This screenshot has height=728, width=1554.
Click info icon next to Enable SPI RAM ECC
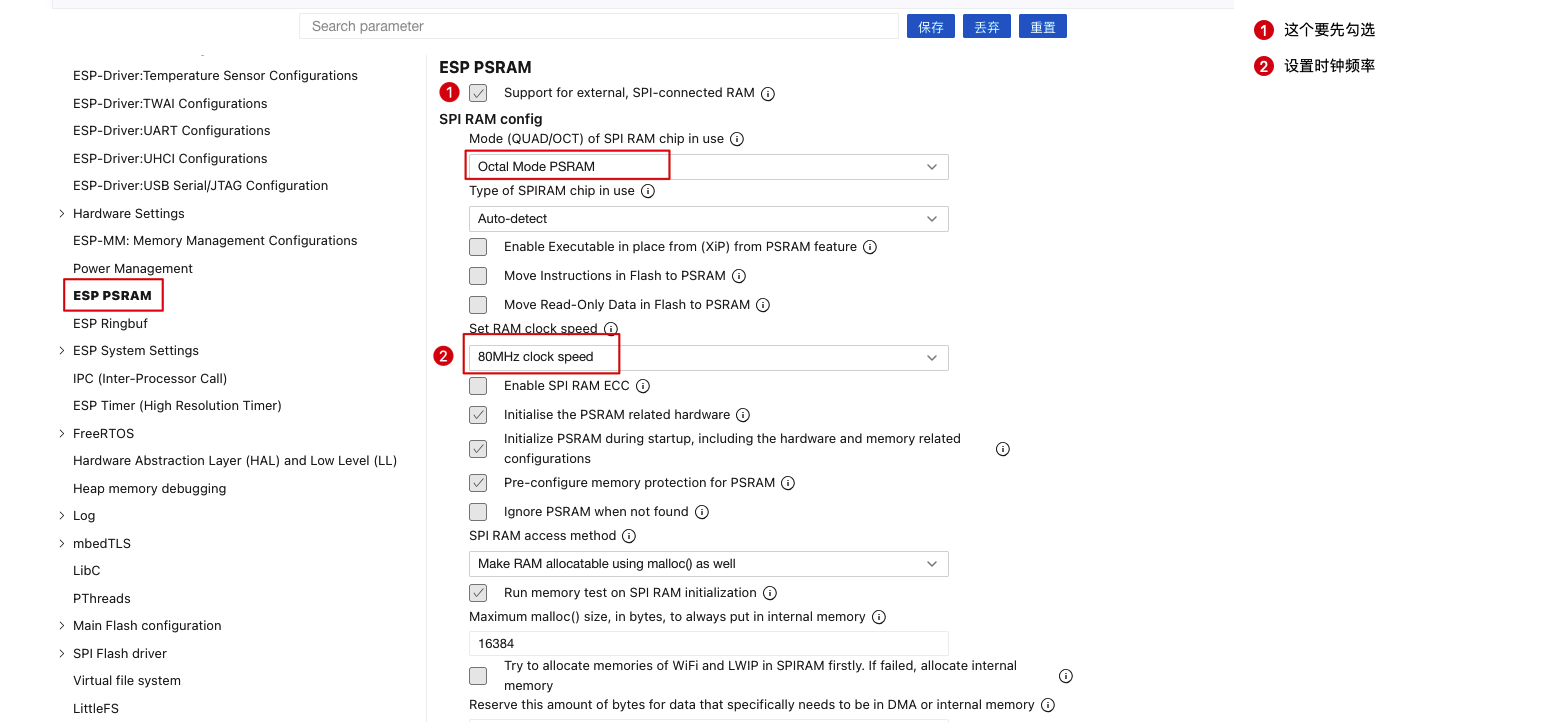643,386
